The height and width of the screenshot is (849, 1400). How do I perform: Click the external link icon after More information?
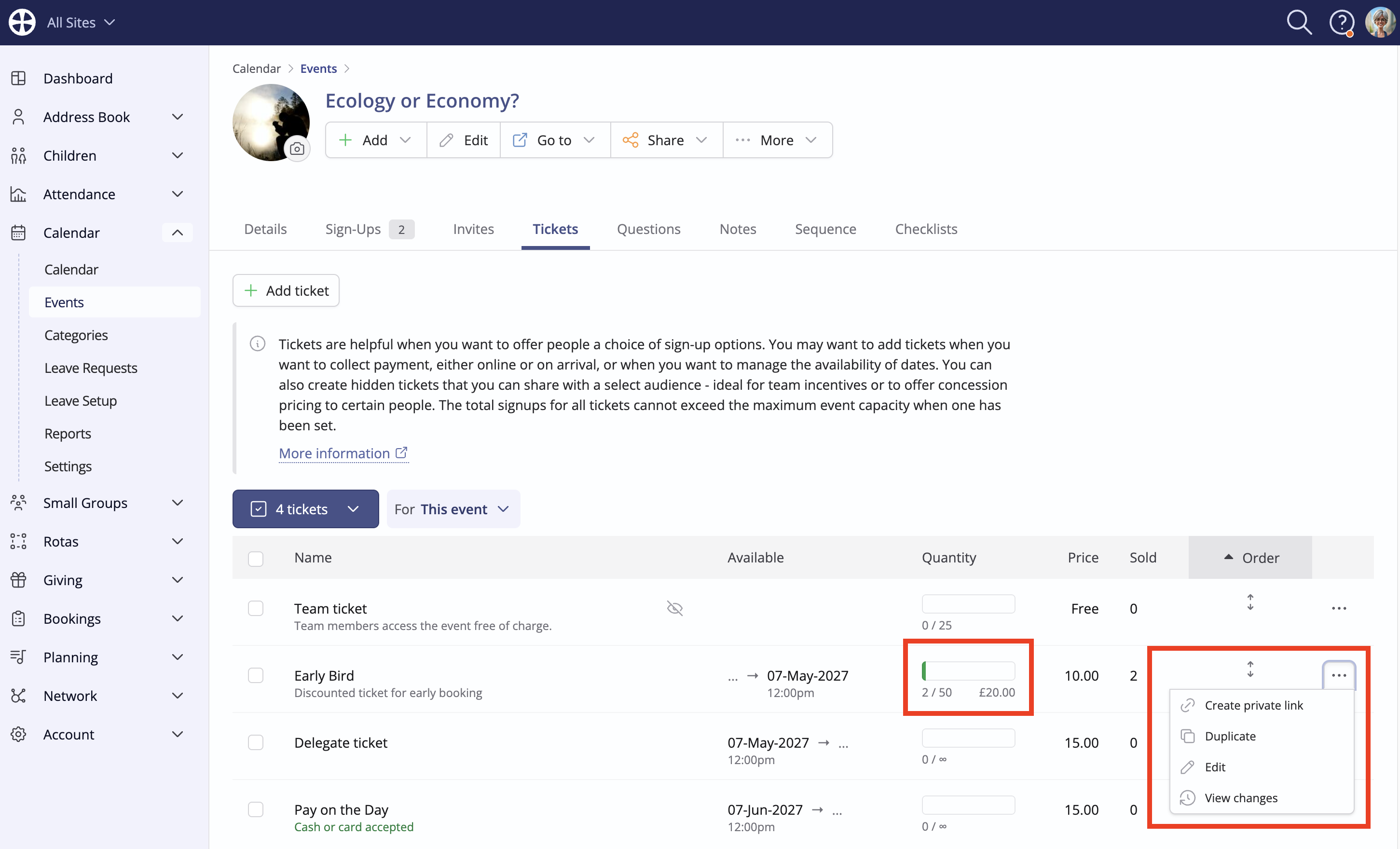tap(401, 453)
